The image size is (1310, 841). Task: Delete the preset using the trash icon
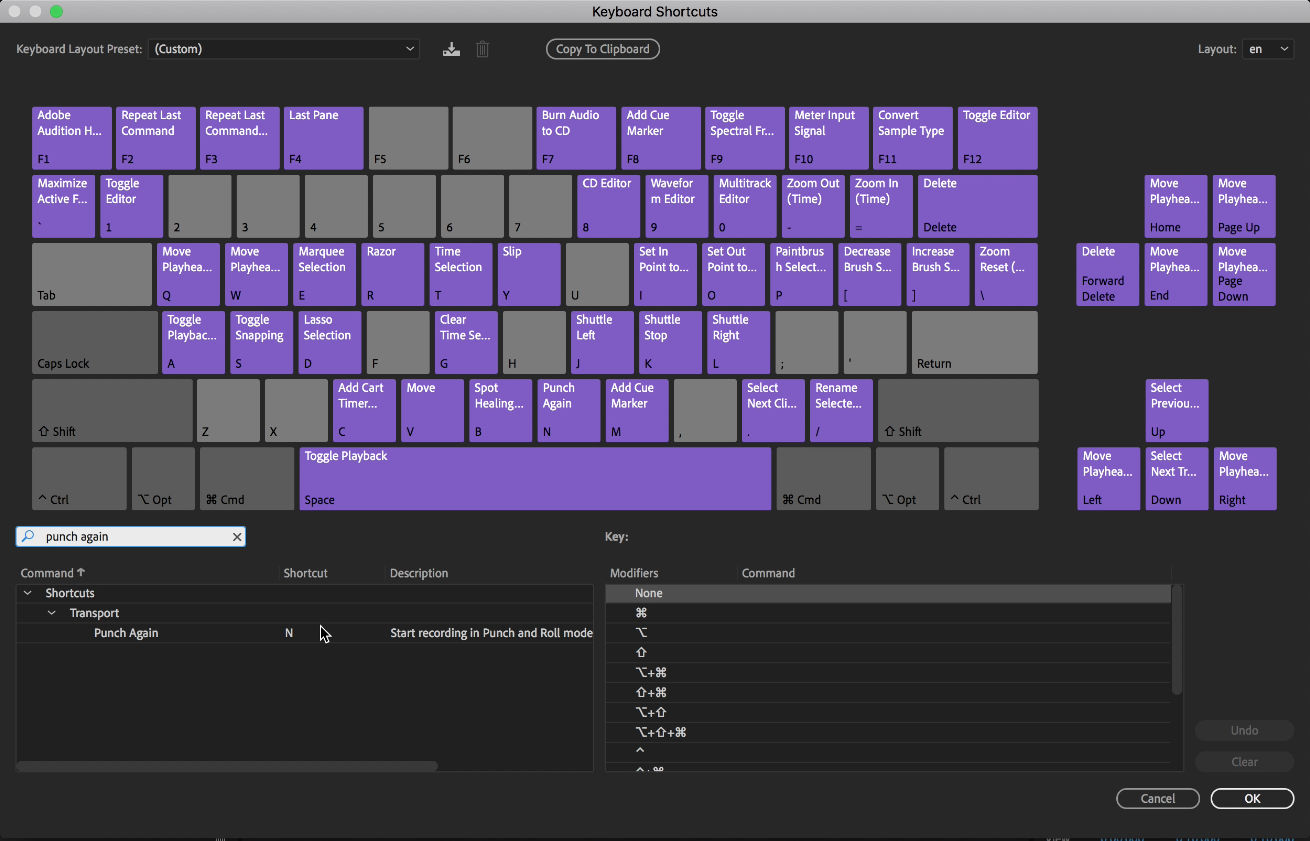[482, 48]
